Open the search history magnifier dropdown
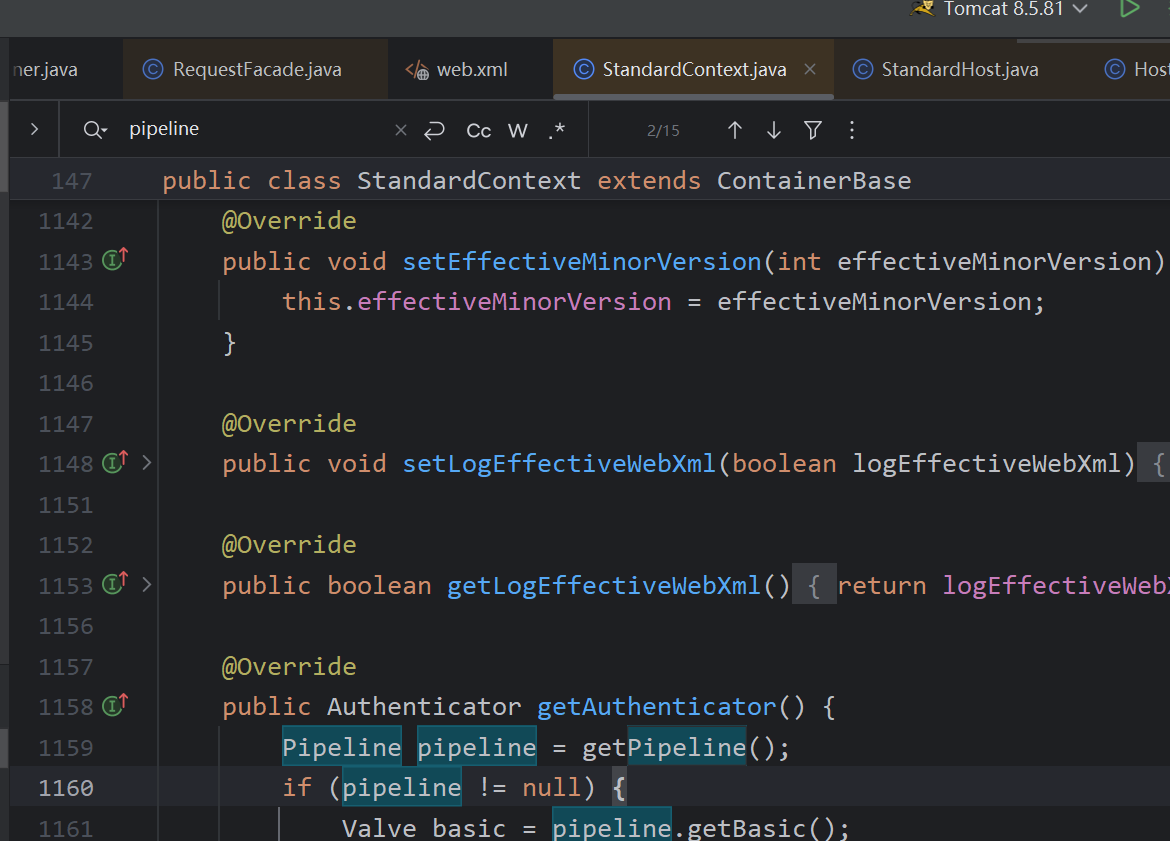1170x841 pixels. tap(95, 130)
